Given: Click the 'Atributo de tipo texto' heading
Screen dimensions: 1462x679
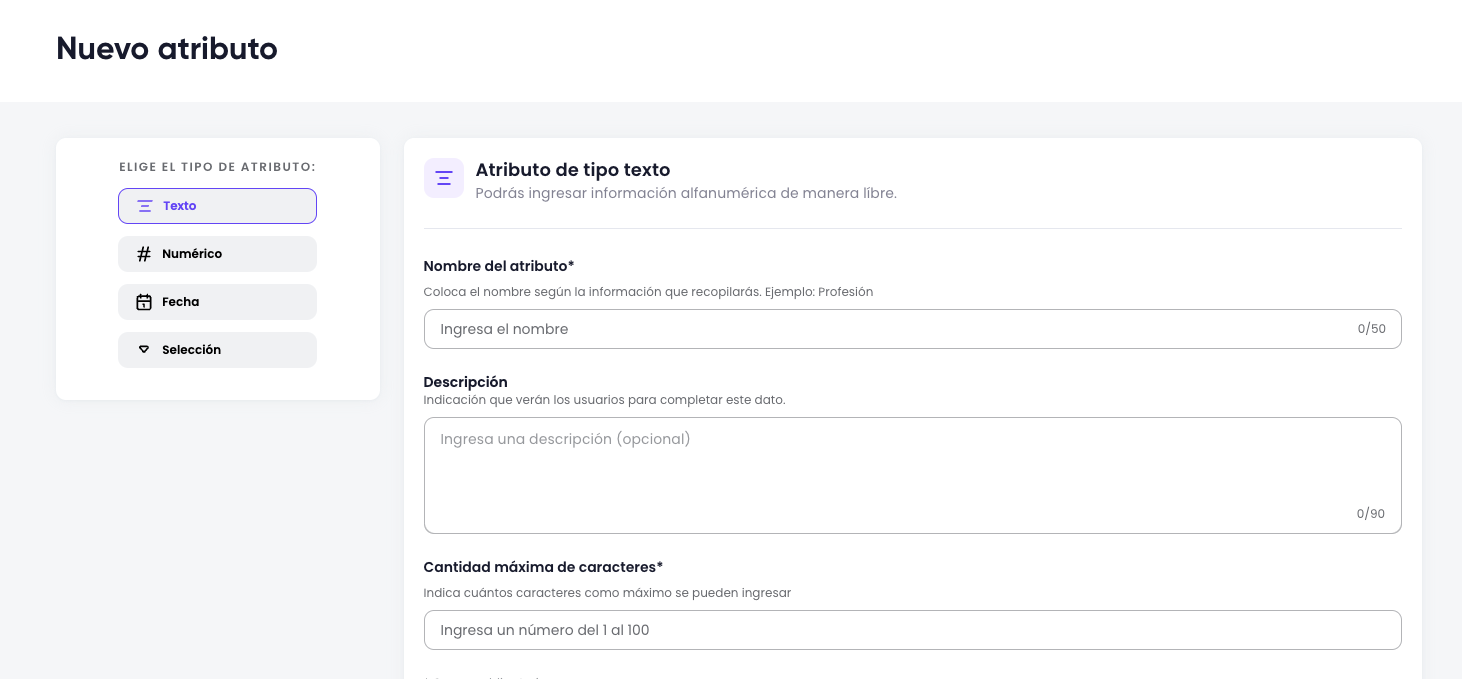Looking at the screenshot, I should [572, 170].
